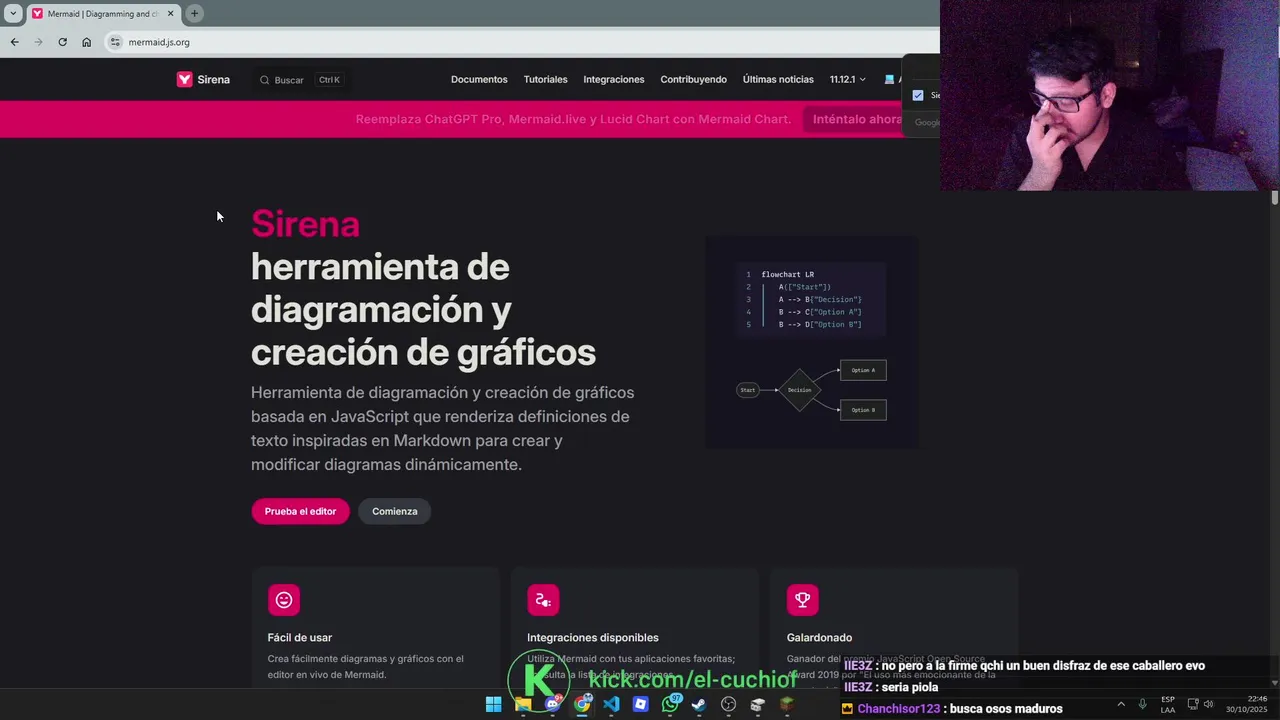Close the Mermaid browser tab
This screenshot has width=1280, height=720.
pos(170,13)
